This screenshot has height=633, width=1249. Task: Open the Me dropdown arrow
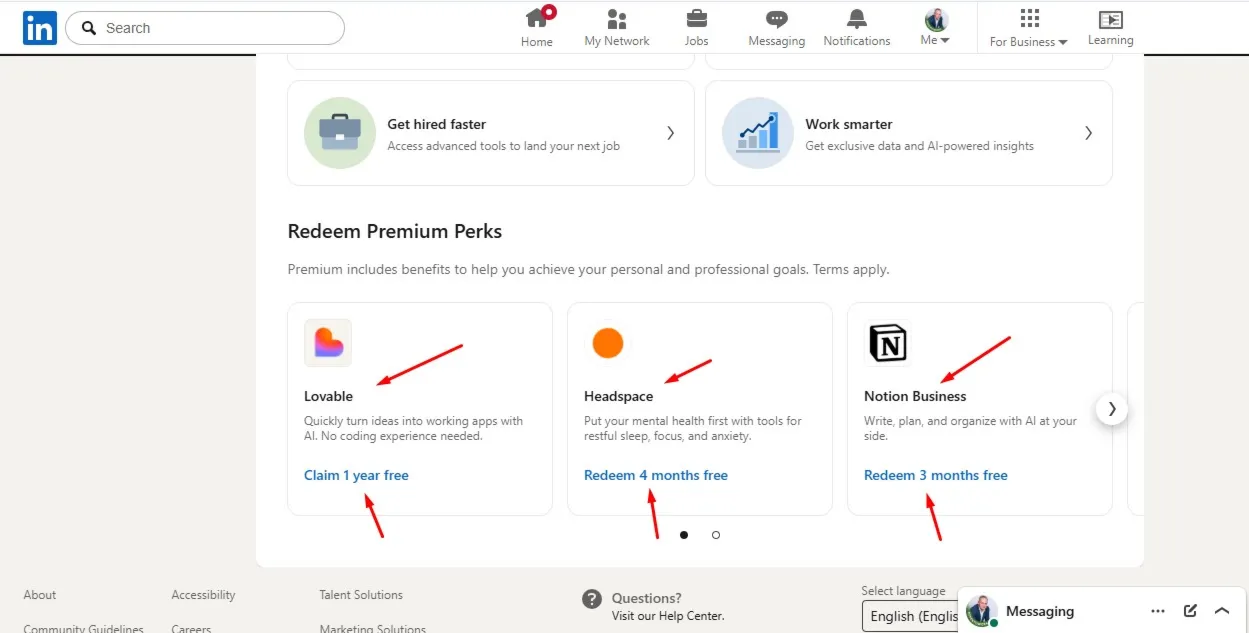pos(945,41)
